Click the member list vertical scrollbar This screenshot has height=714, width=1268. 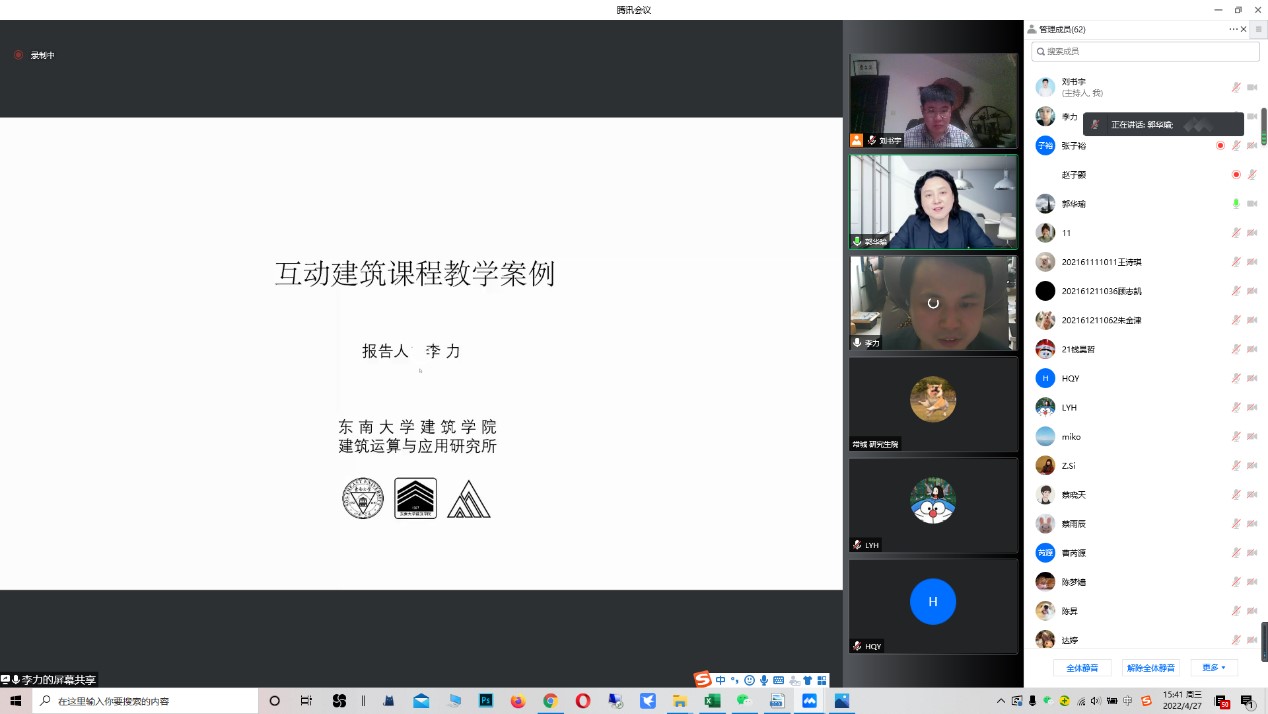[1263, 125]
